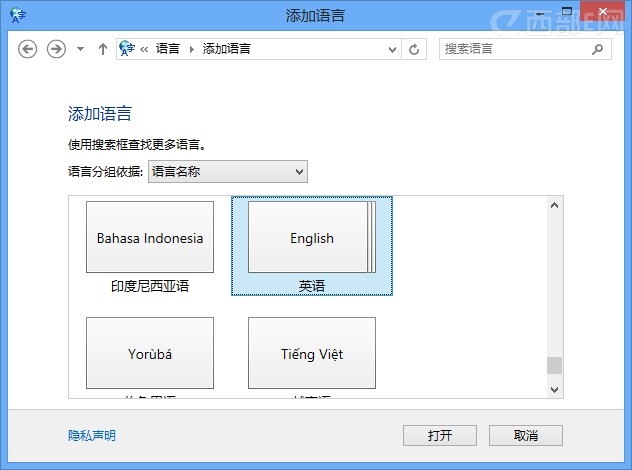632x470 pixels.
Task: Open the 隐私声明 link
Action: [x=92, y=436]
